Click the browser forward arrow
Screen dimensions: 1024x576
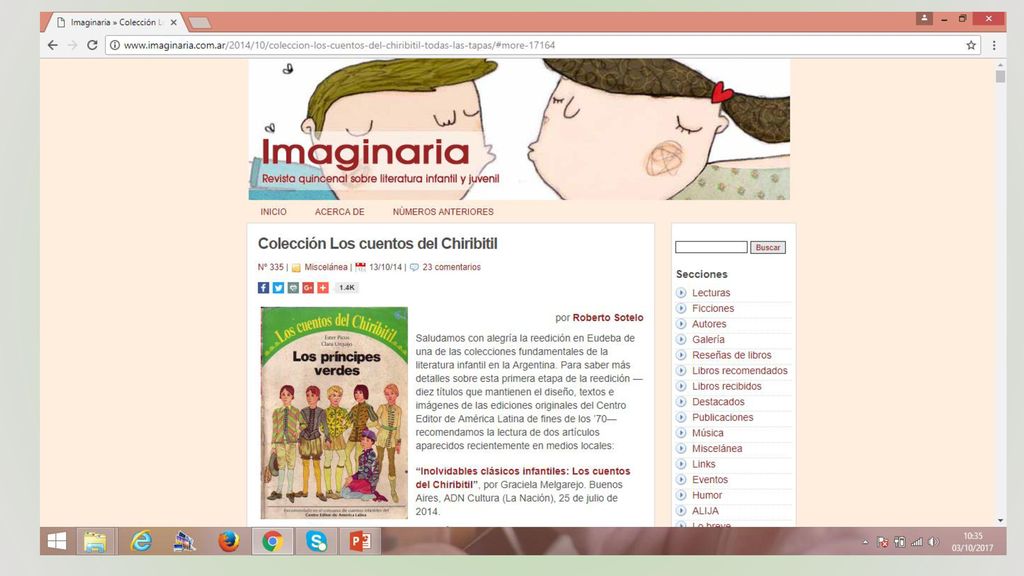[x=72, y=45]
